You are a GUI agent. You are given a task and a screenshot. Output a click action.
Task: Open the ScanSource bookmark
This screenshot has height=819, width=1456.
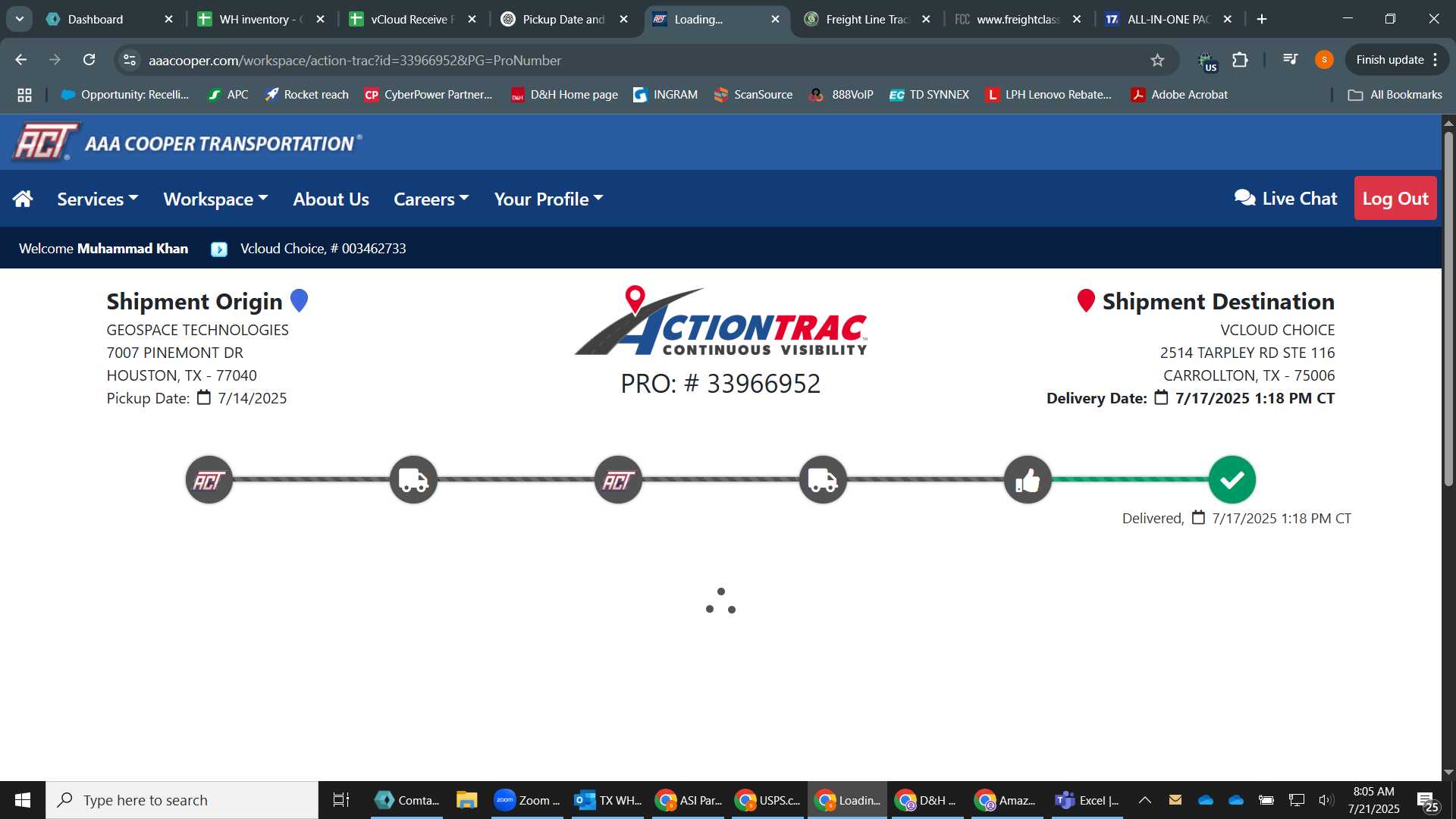(x=753, y=95)
